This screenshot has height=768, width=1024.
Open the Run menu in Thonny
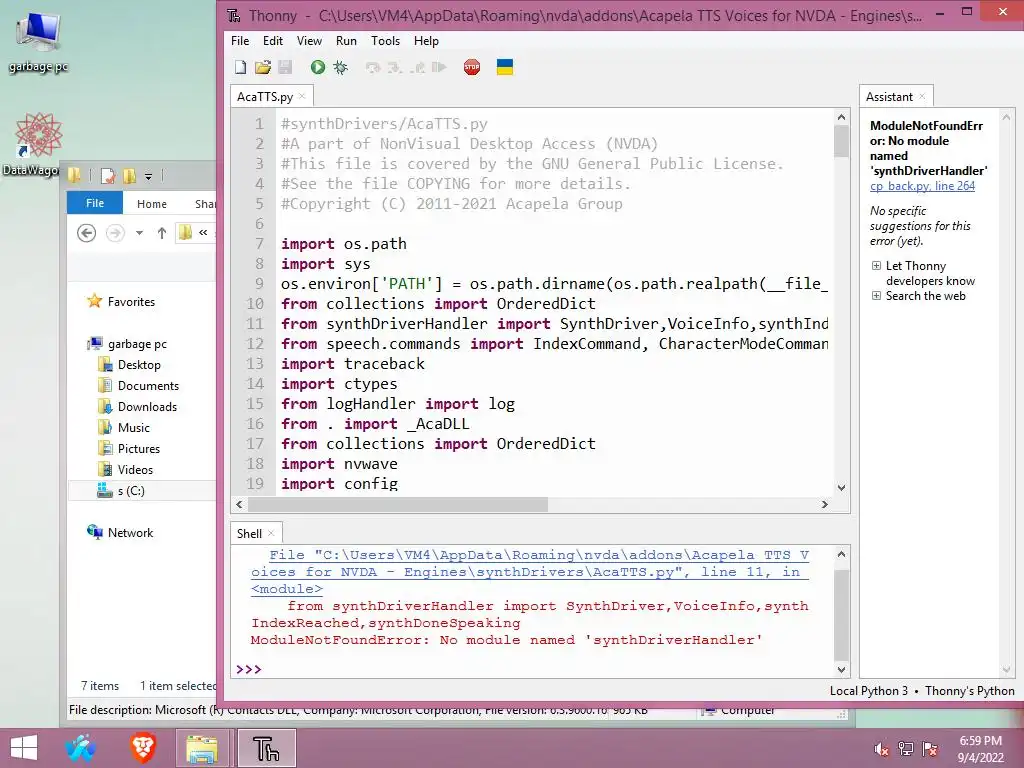pos(346,40)
